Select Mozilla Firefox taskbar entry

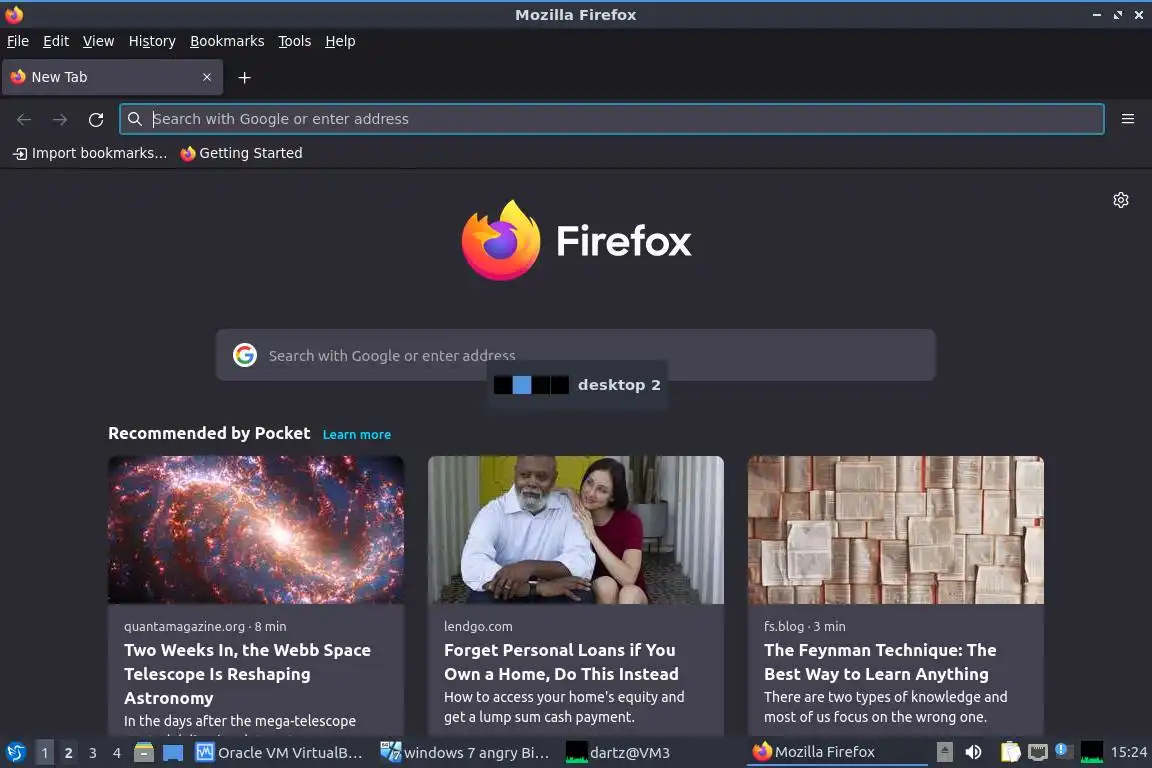[x=836, y=752]
